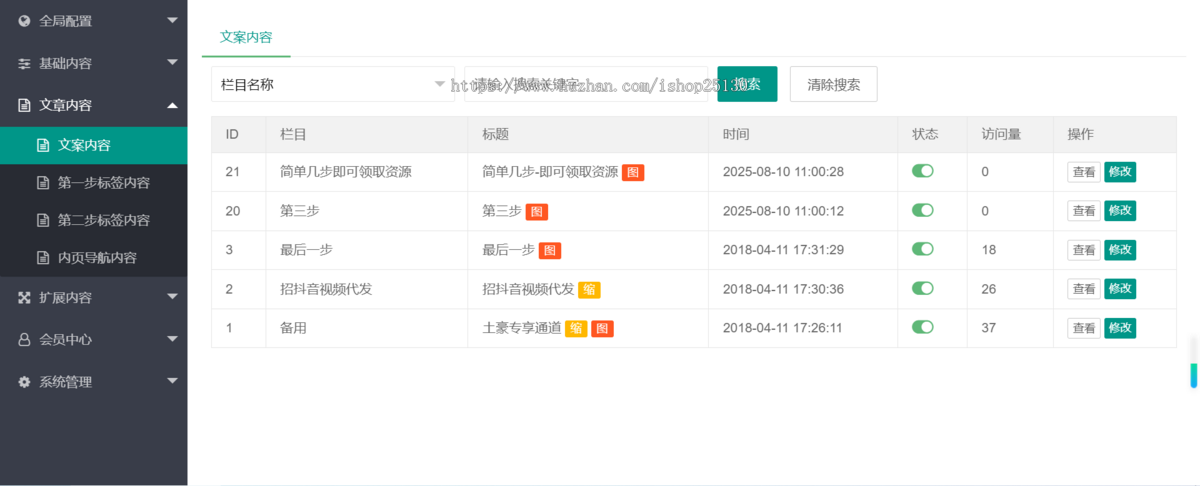Click the document icon beside 文章内容
The height and width of the screenshot is (486, 1200).
pos(25,105)
